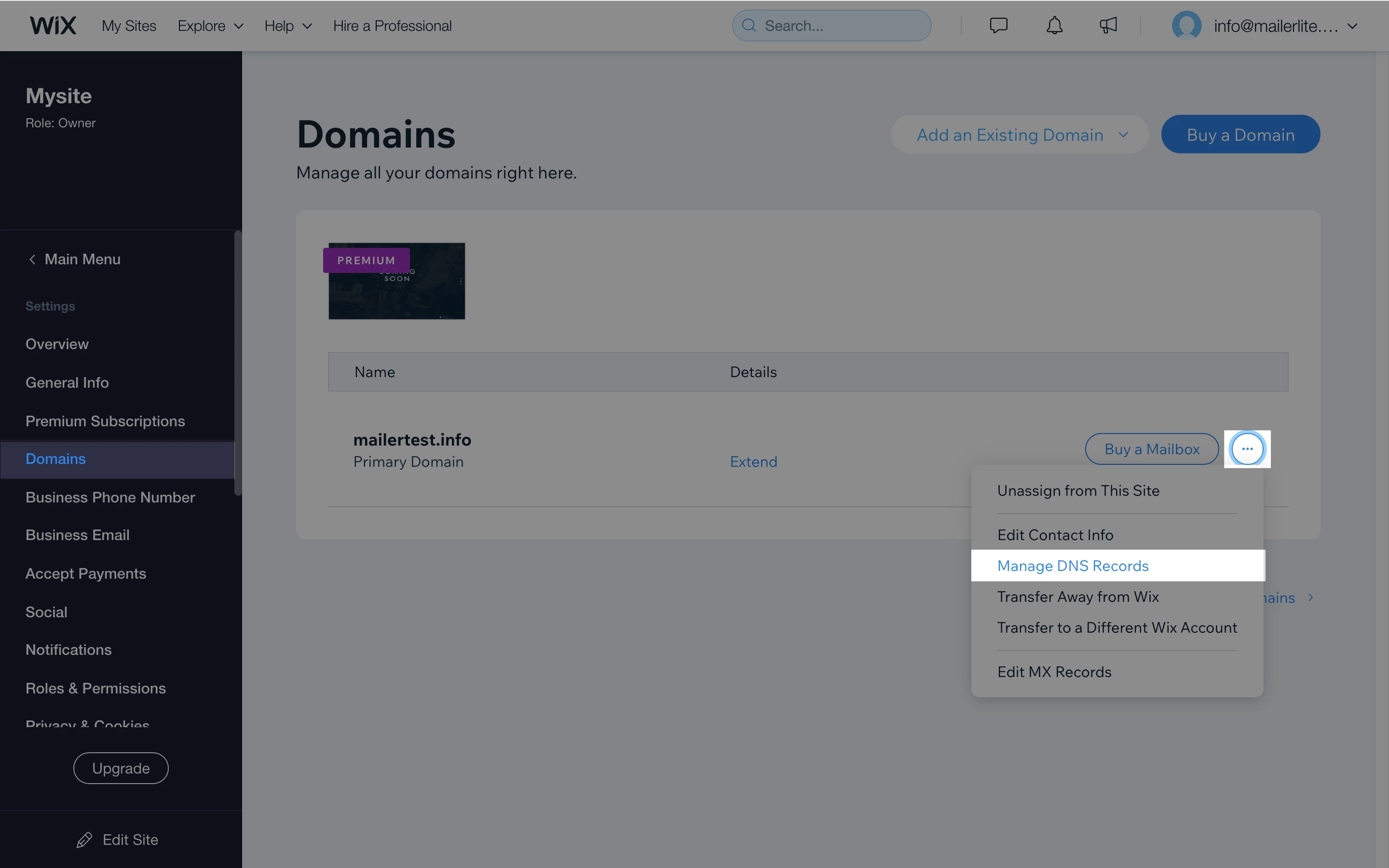The image size is (1389, 868).
Task: Select Unassign from This Site
Action: (x=1078, y=491)
